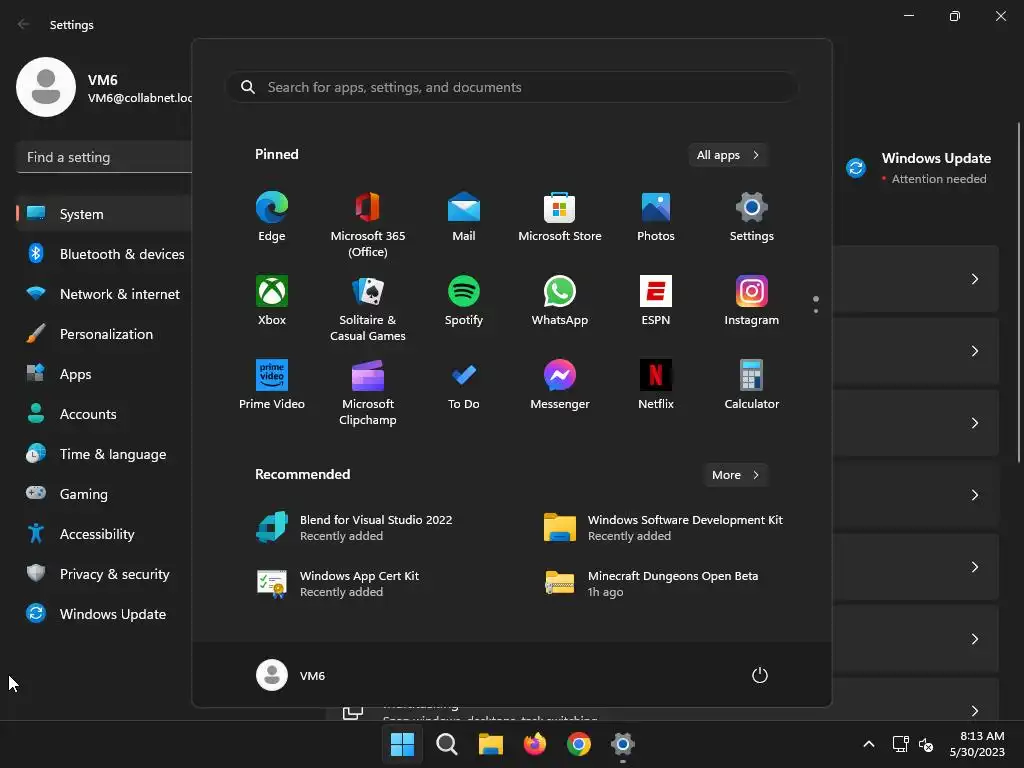
Task: Open the Edge pinned app
Action: pos(272,218)
